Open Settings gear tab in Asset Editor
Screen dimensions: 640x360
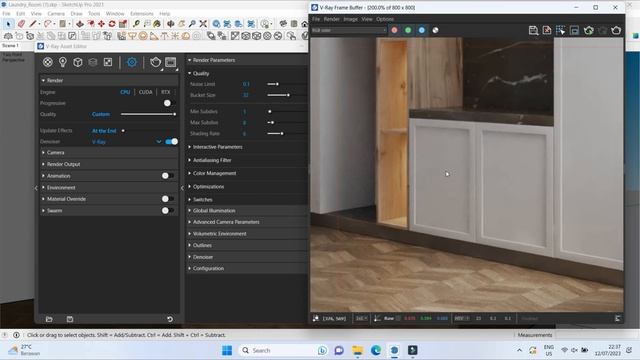pyautogui.click(x=132, y=62)
